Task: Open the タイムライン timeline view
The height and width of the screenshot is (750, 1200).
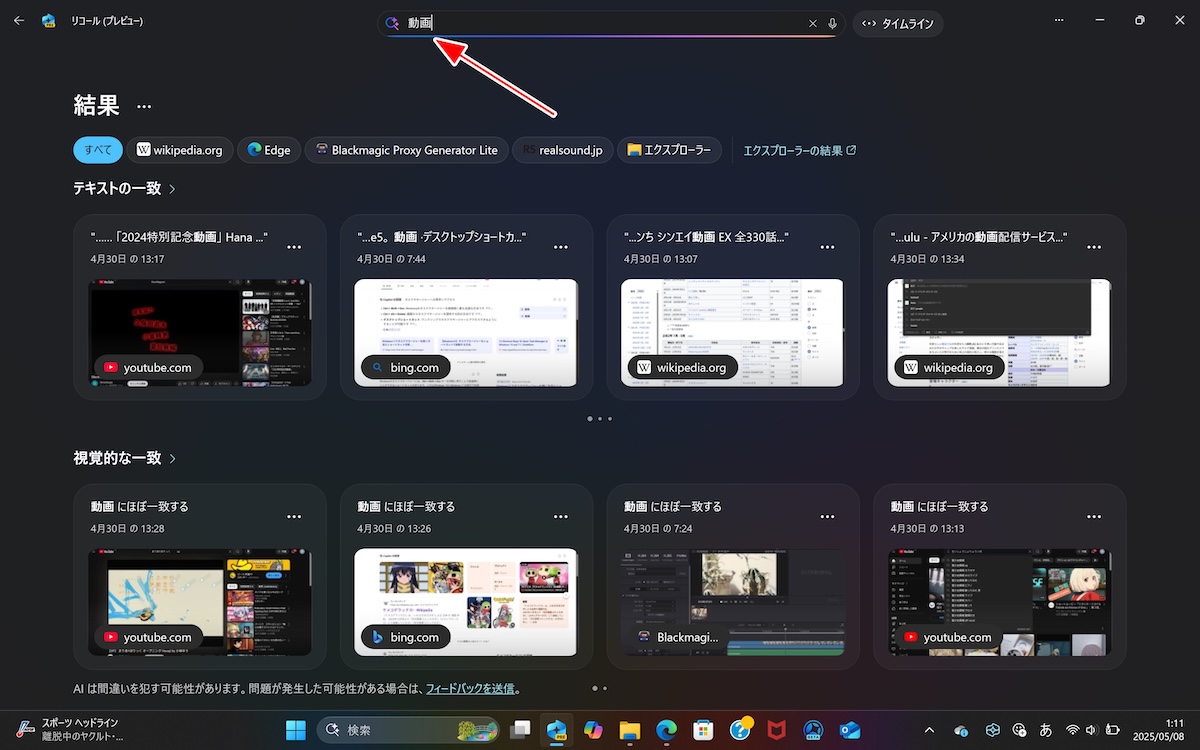Action: click(898, 23)
